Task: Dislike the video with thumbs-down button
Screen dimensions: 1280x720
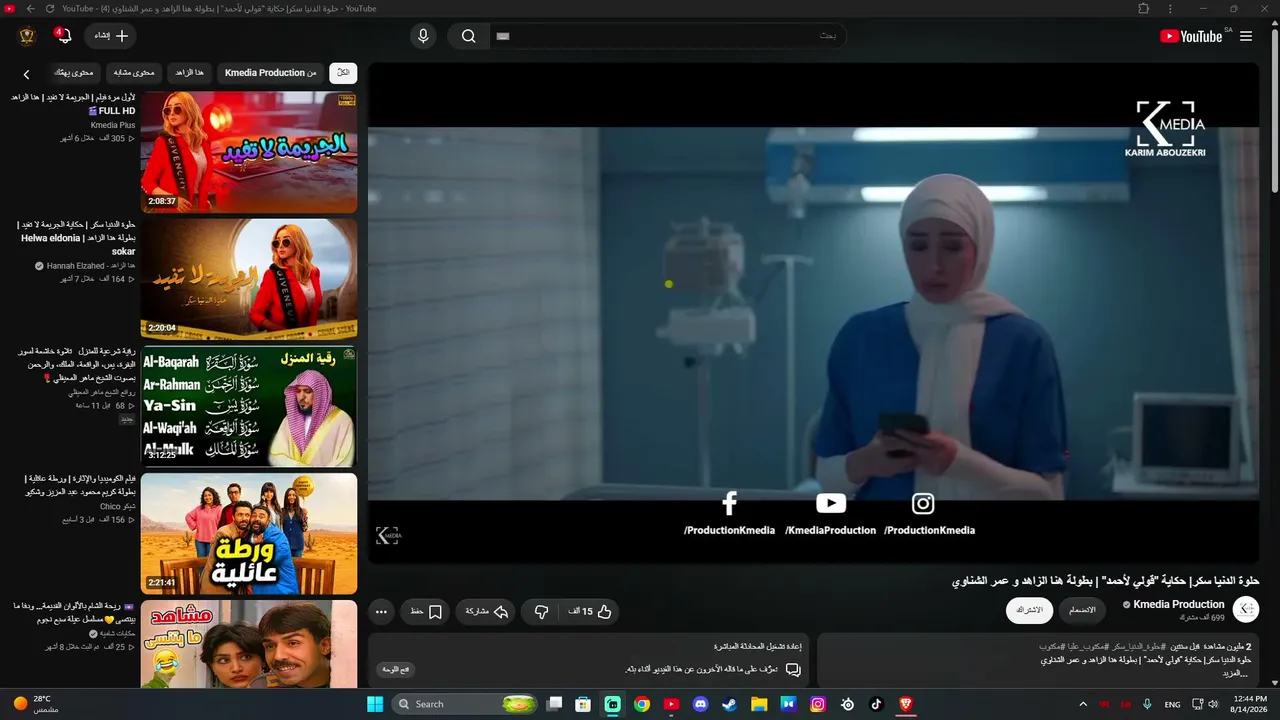Action: (x=541, y=612)
